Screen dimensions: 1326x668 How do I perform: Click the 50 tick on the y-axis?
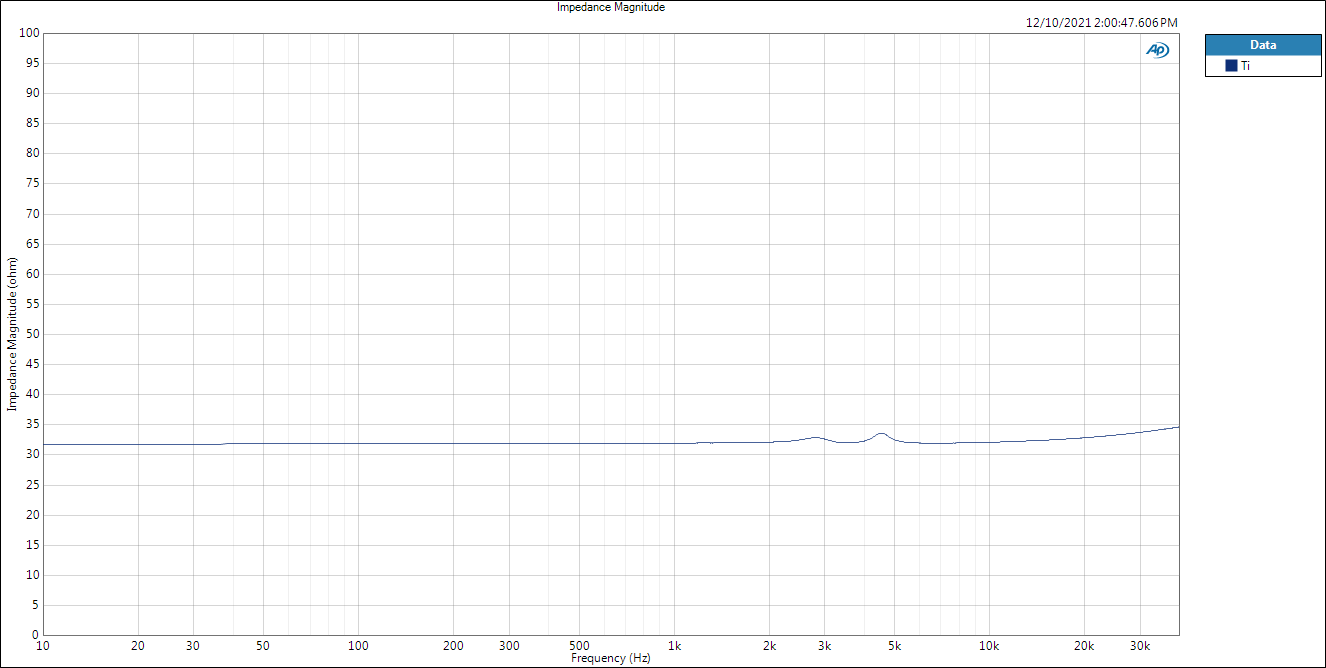31,334
